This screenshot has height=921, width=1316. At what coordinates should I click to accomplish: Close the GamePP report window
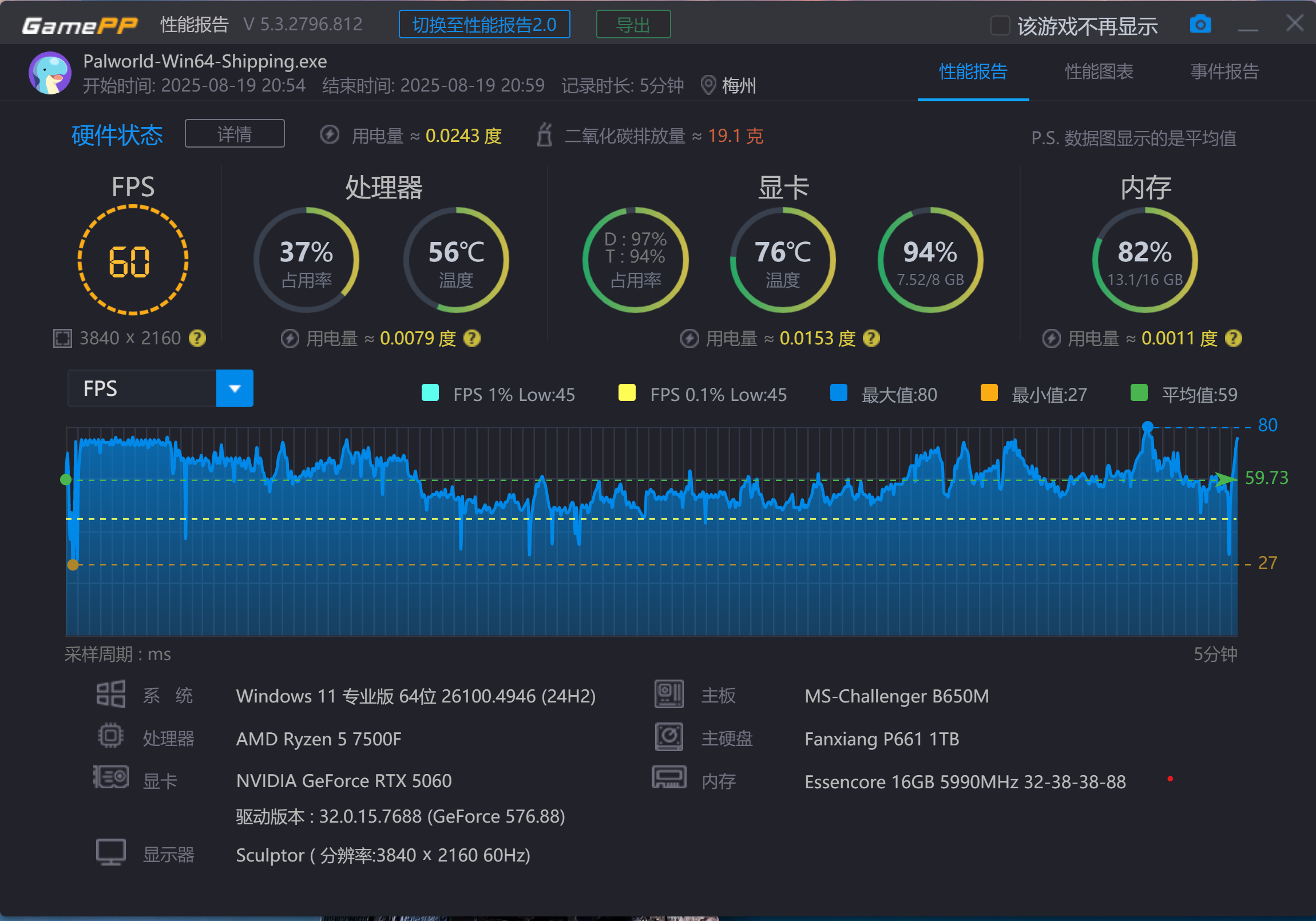[x=1294, y=23]
